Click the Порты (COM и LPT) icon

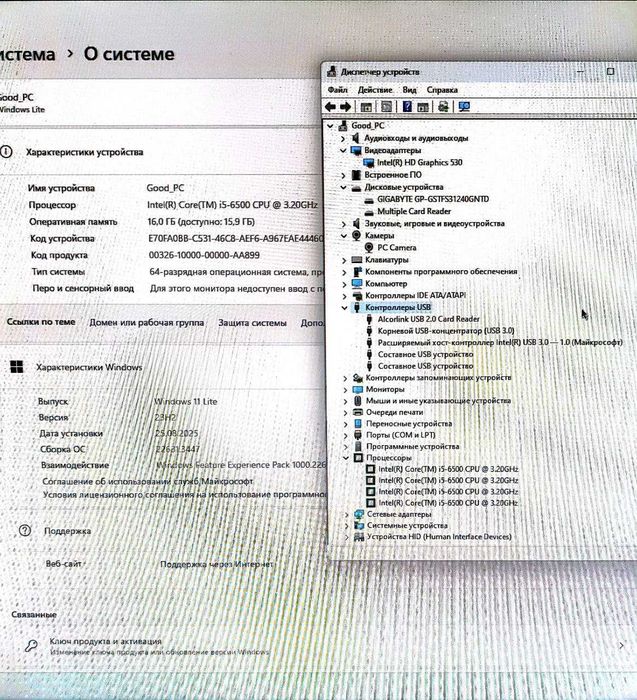(358, 435)
